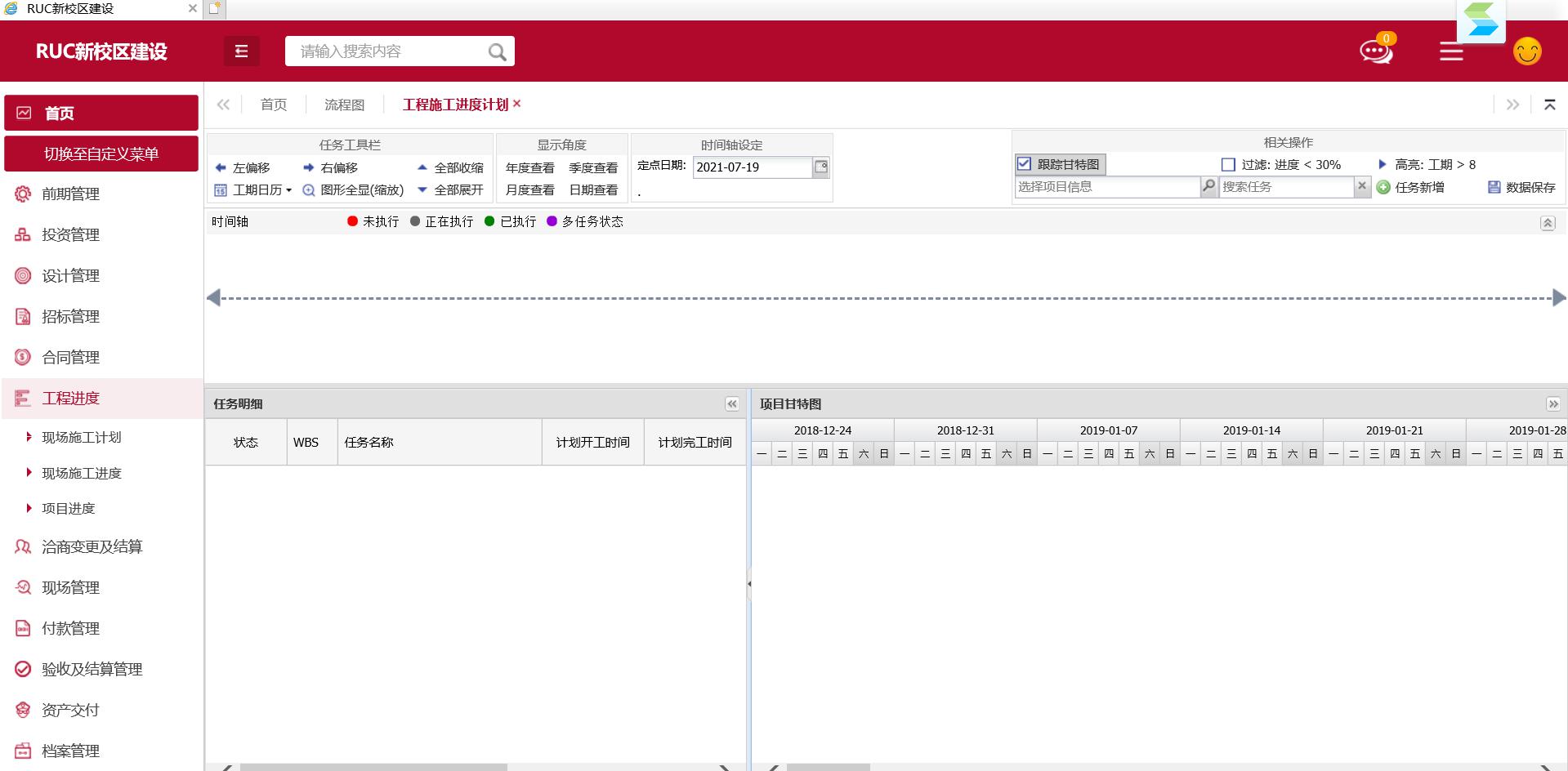1568x771 pixels.
Task: Click the 切换至自定义菜单 button
Action: click(x=101, y=154)
